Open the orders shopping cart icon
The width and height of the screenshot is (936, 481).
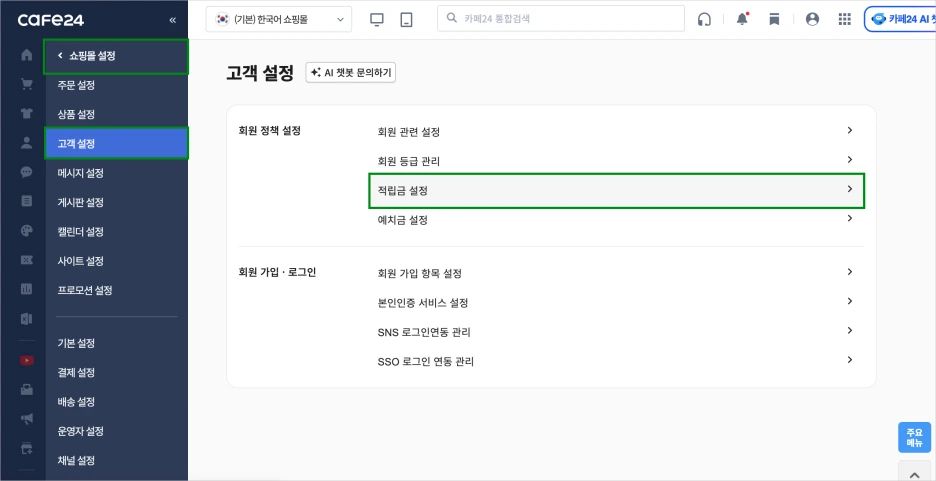tap(26, 84)
